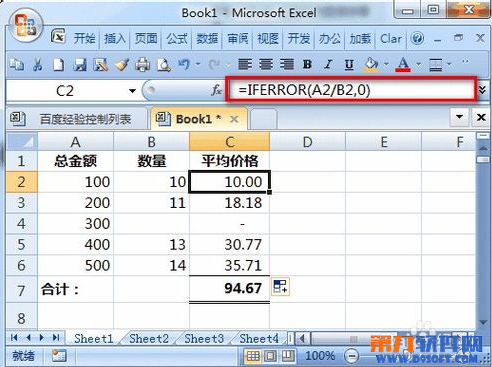Click the new blank document tab
The height and width of the screenshot is (367, 492).
click(x=263, y=119)
